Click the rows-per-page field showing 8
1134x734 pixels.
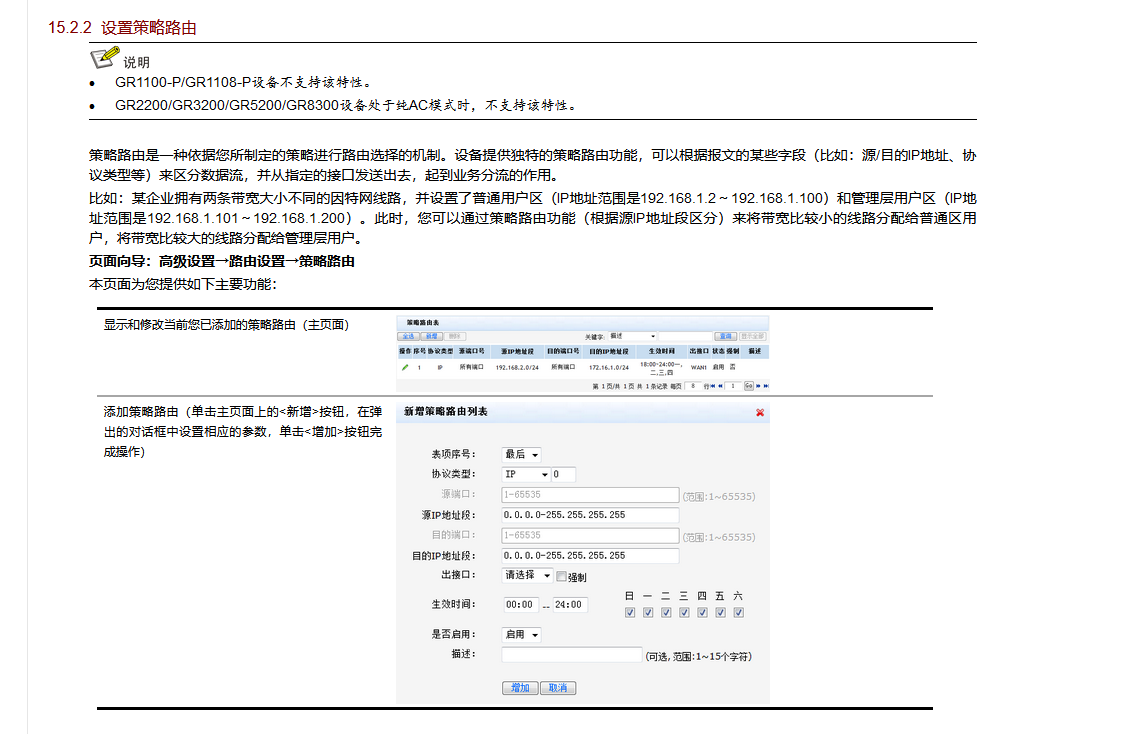pos(693,385)
